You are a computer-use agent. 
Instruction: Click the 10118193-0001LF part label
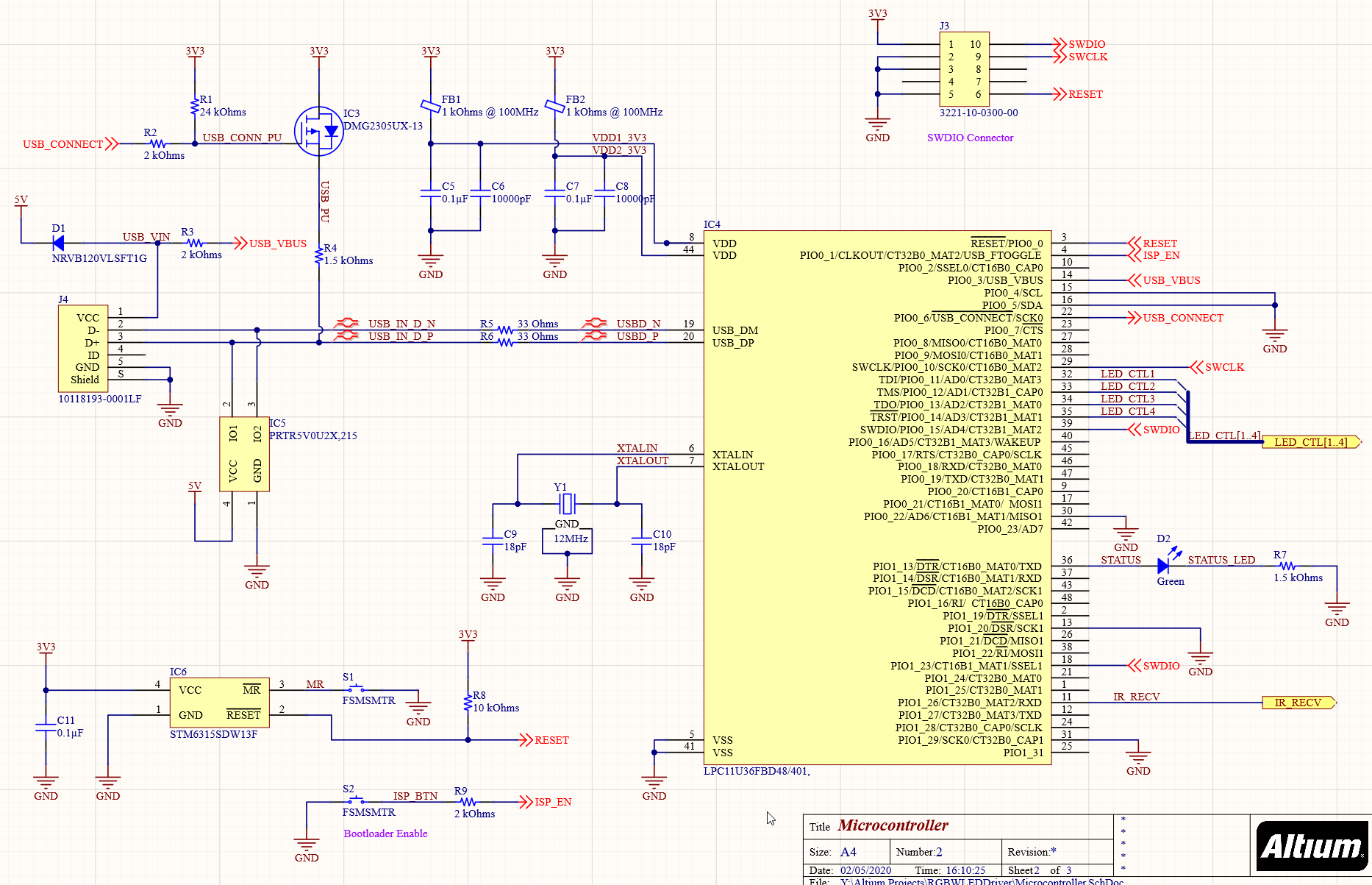(x=100, y=399)
